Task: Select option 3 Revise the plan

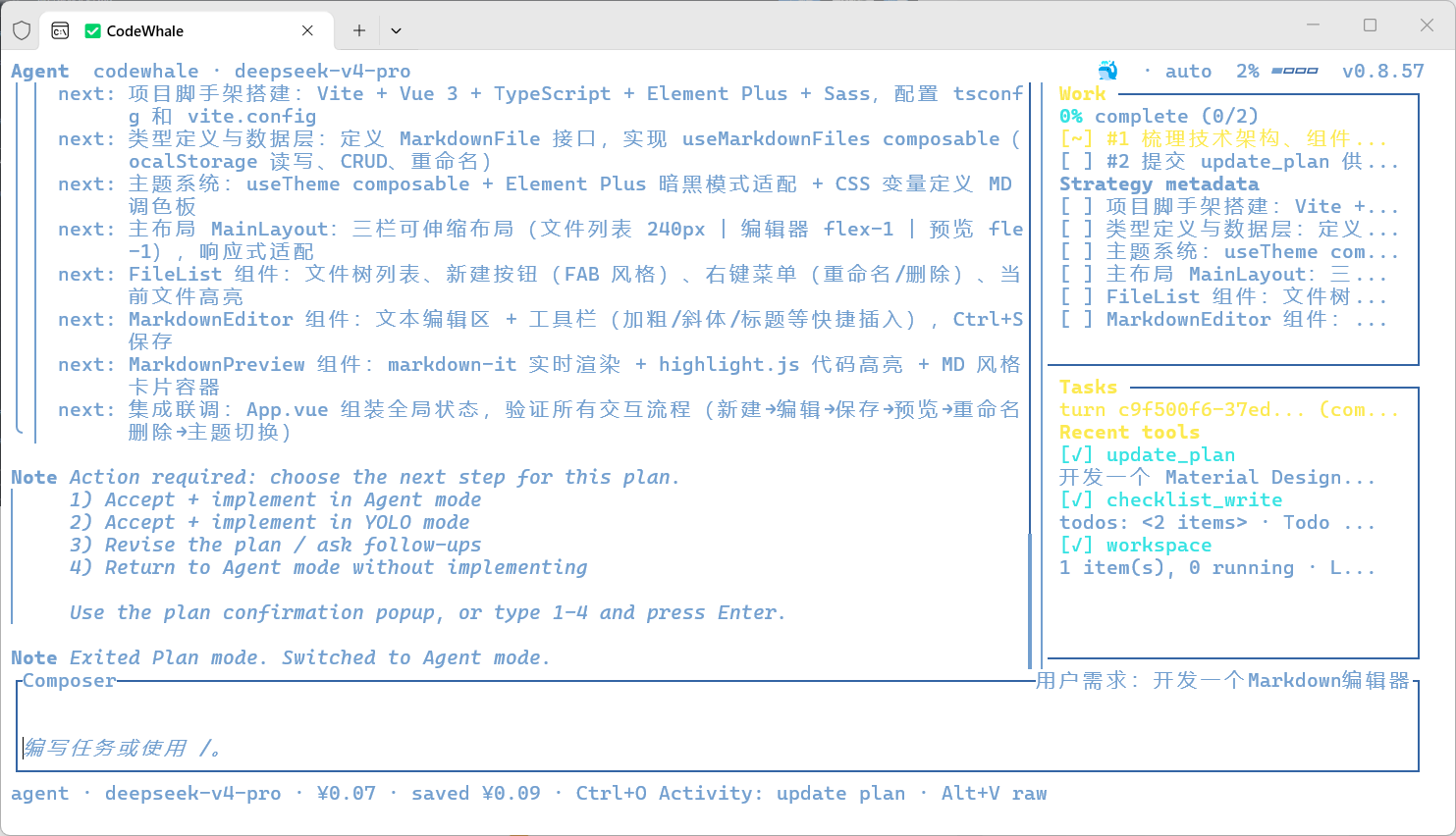Action: pyautogui.click(x=276, y=545)
